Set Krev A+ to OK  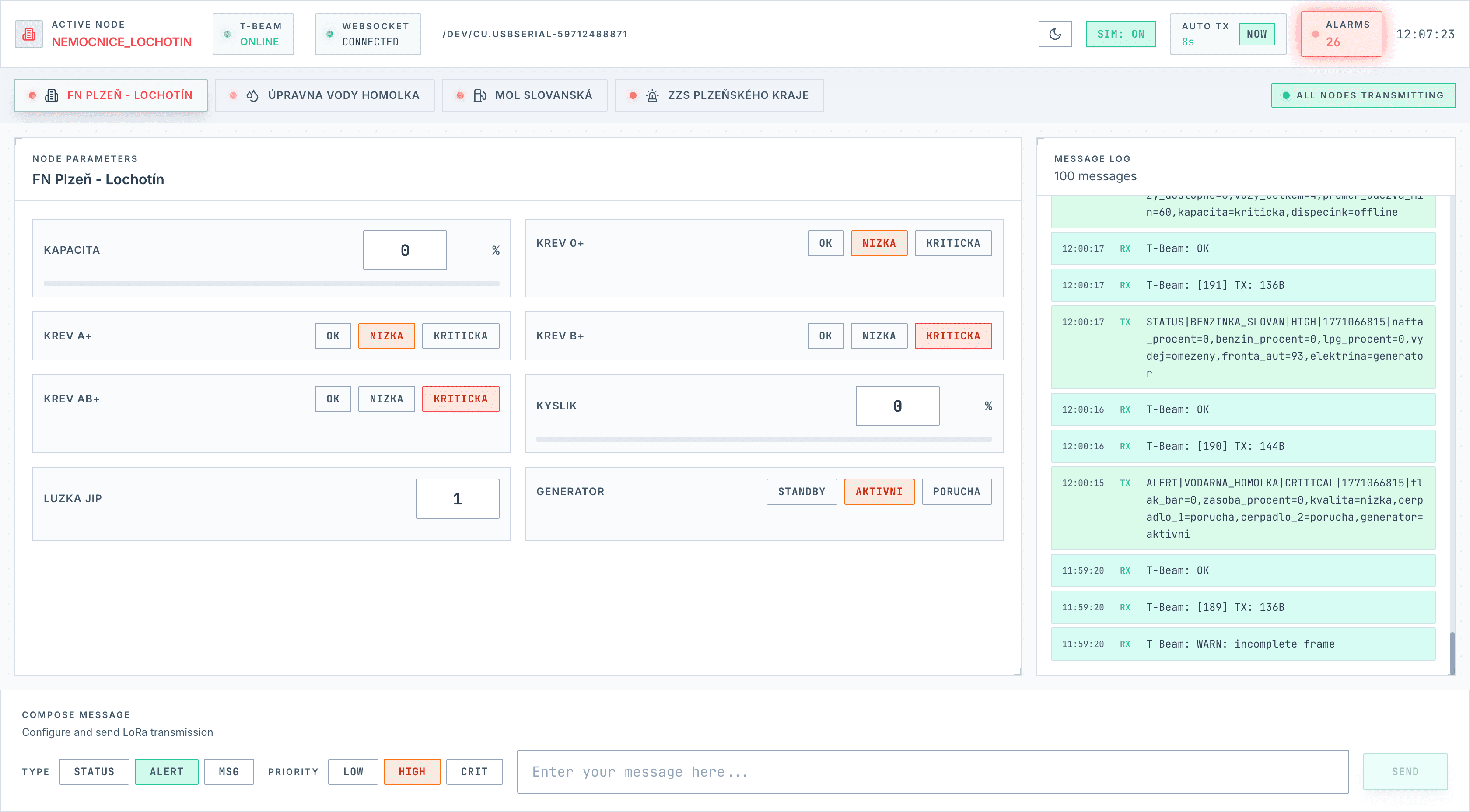(332, 336)
